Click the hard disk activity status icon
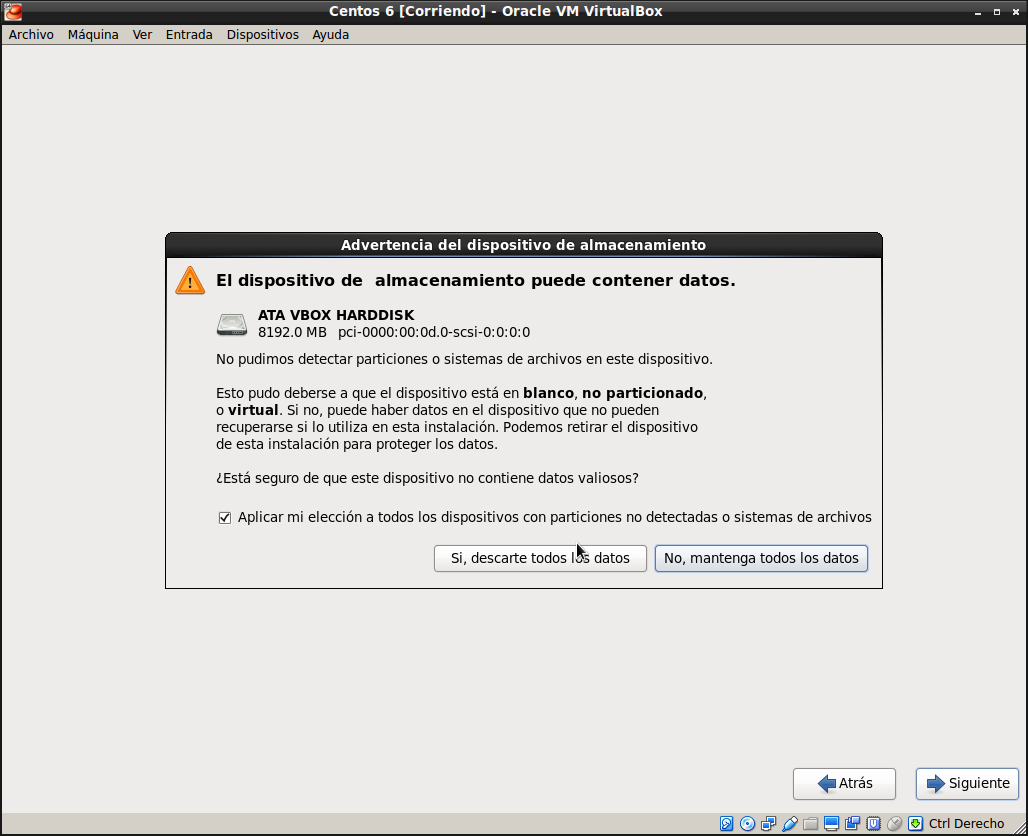1028x836 pixels. pyautogui.click(x=727, y=824)
